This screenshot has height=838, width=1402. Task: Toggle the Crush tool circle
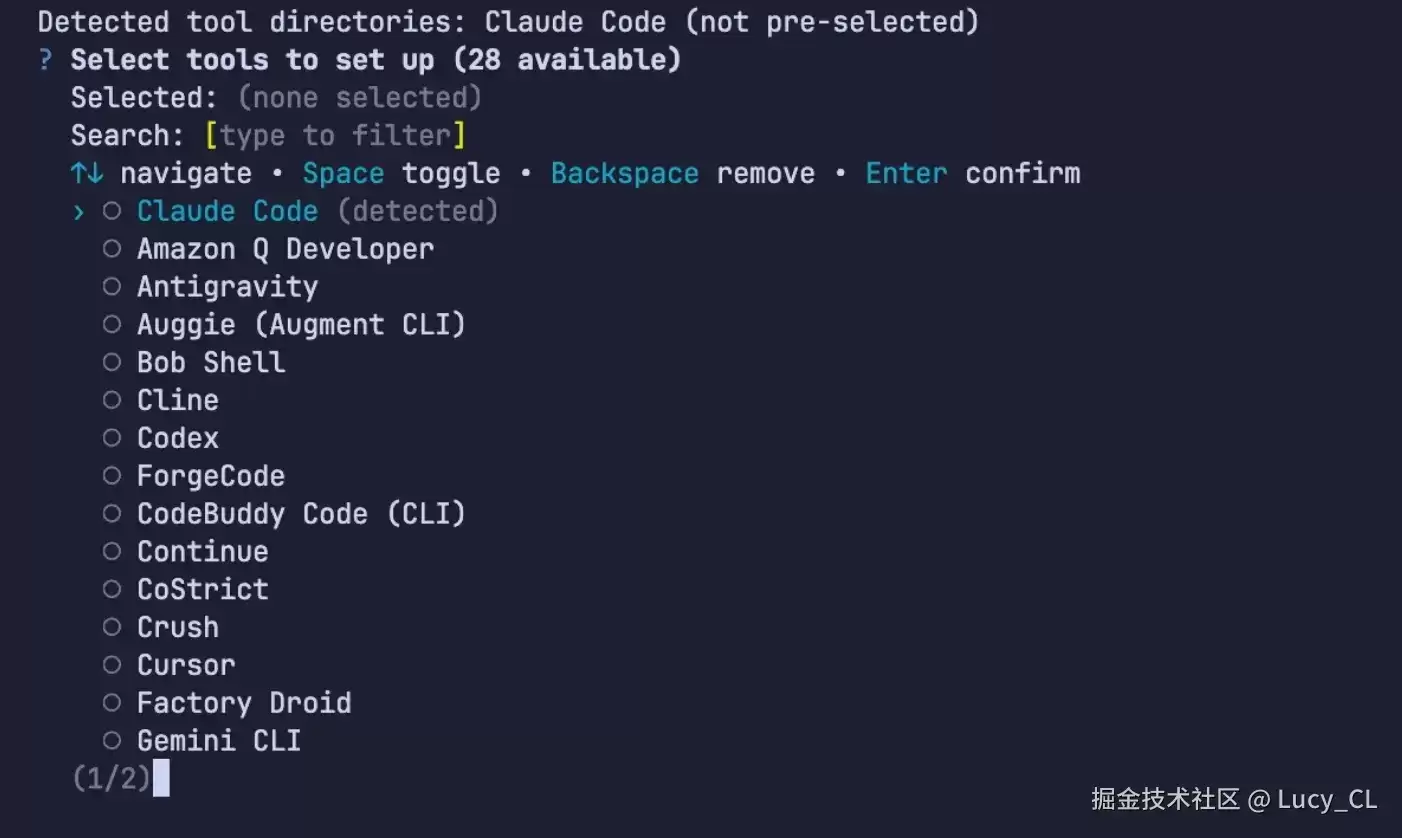click(x=112, y=627)
